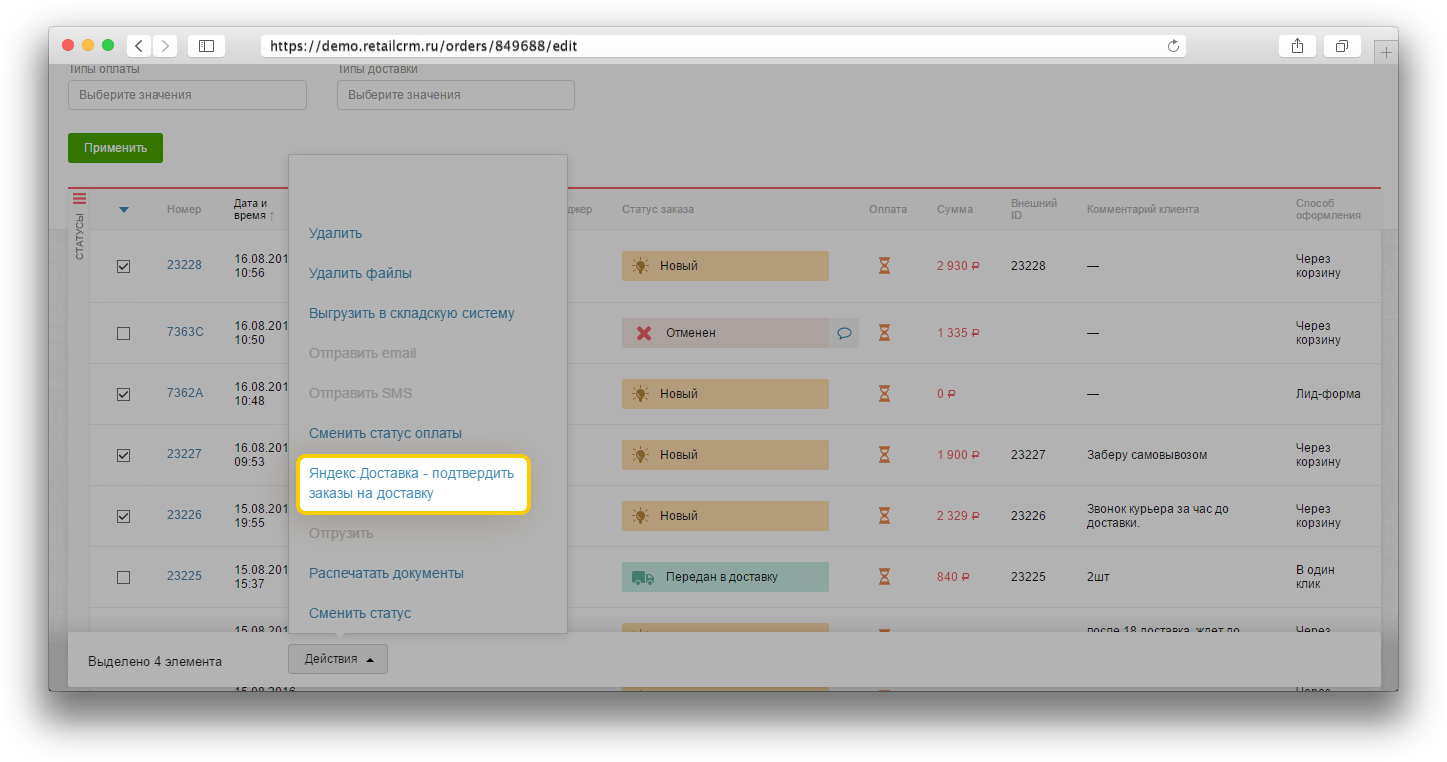Go forward with the browser forward arrow
The image size is (1447, 762).
pyautogui.click(x=165, y=46)
